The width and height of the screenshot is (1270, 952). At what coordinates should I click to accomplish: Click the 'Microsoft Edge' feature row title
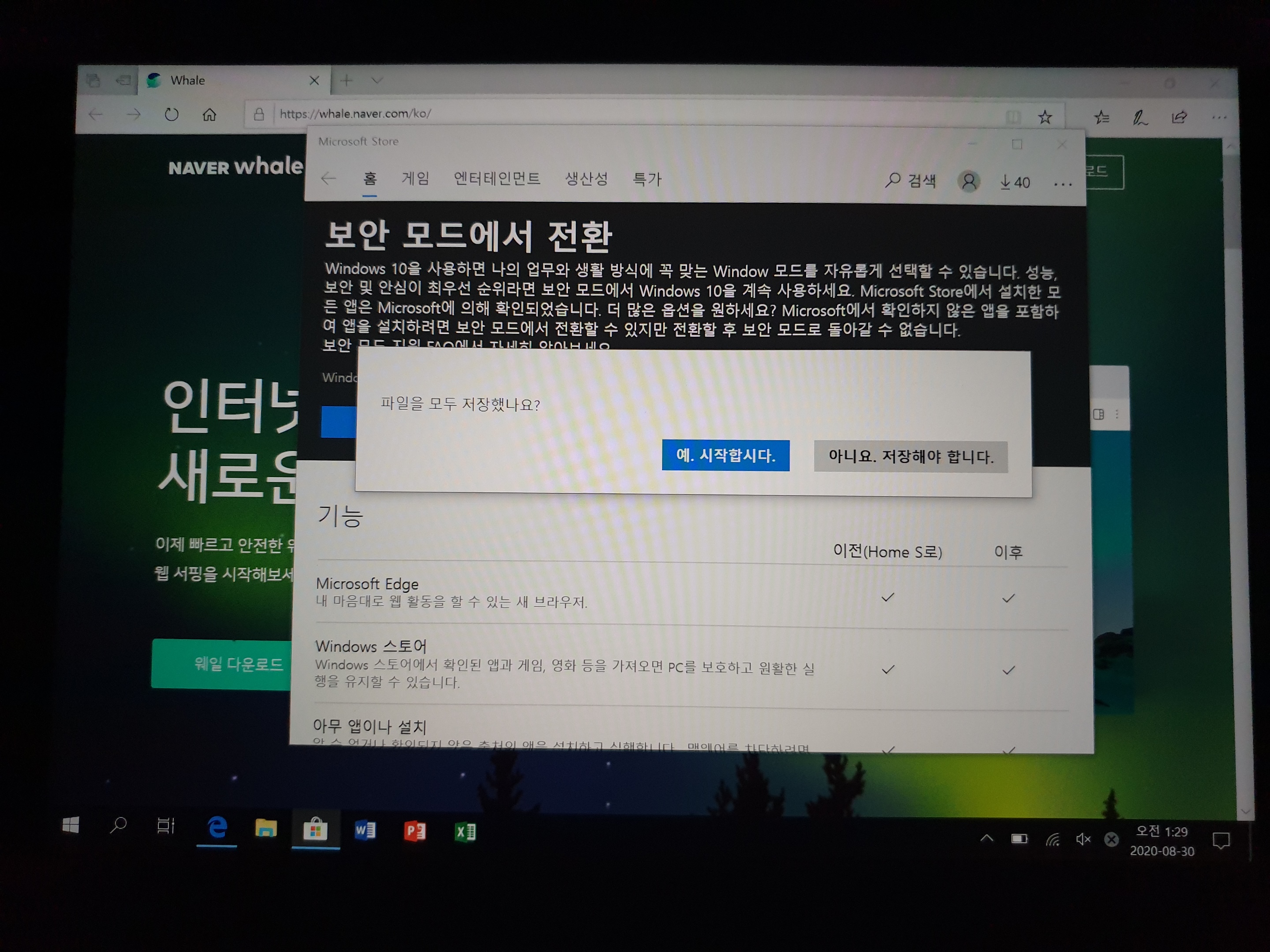coord(367,584)
